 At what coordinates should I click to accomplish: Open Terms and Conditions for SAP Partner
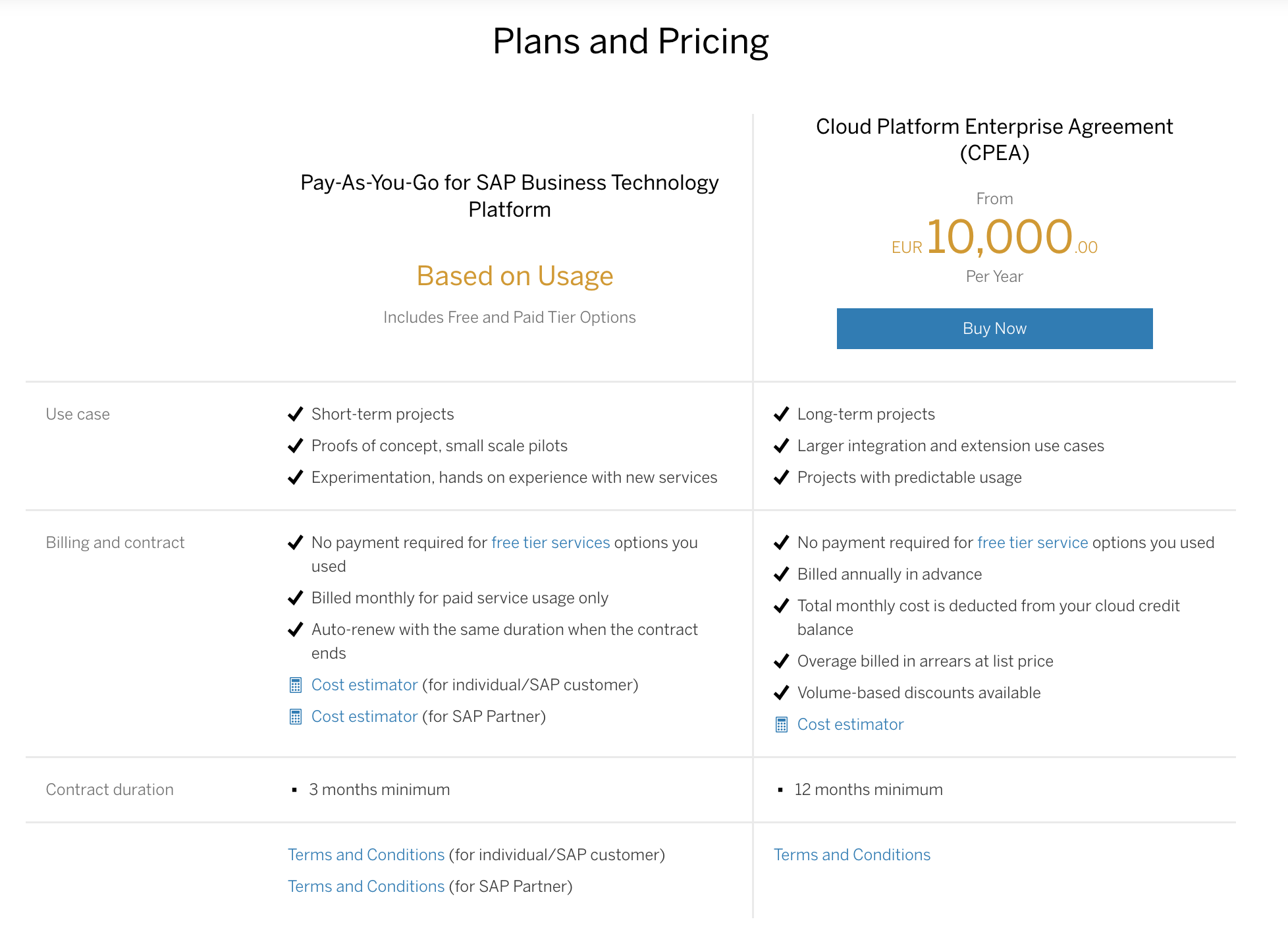365,887
